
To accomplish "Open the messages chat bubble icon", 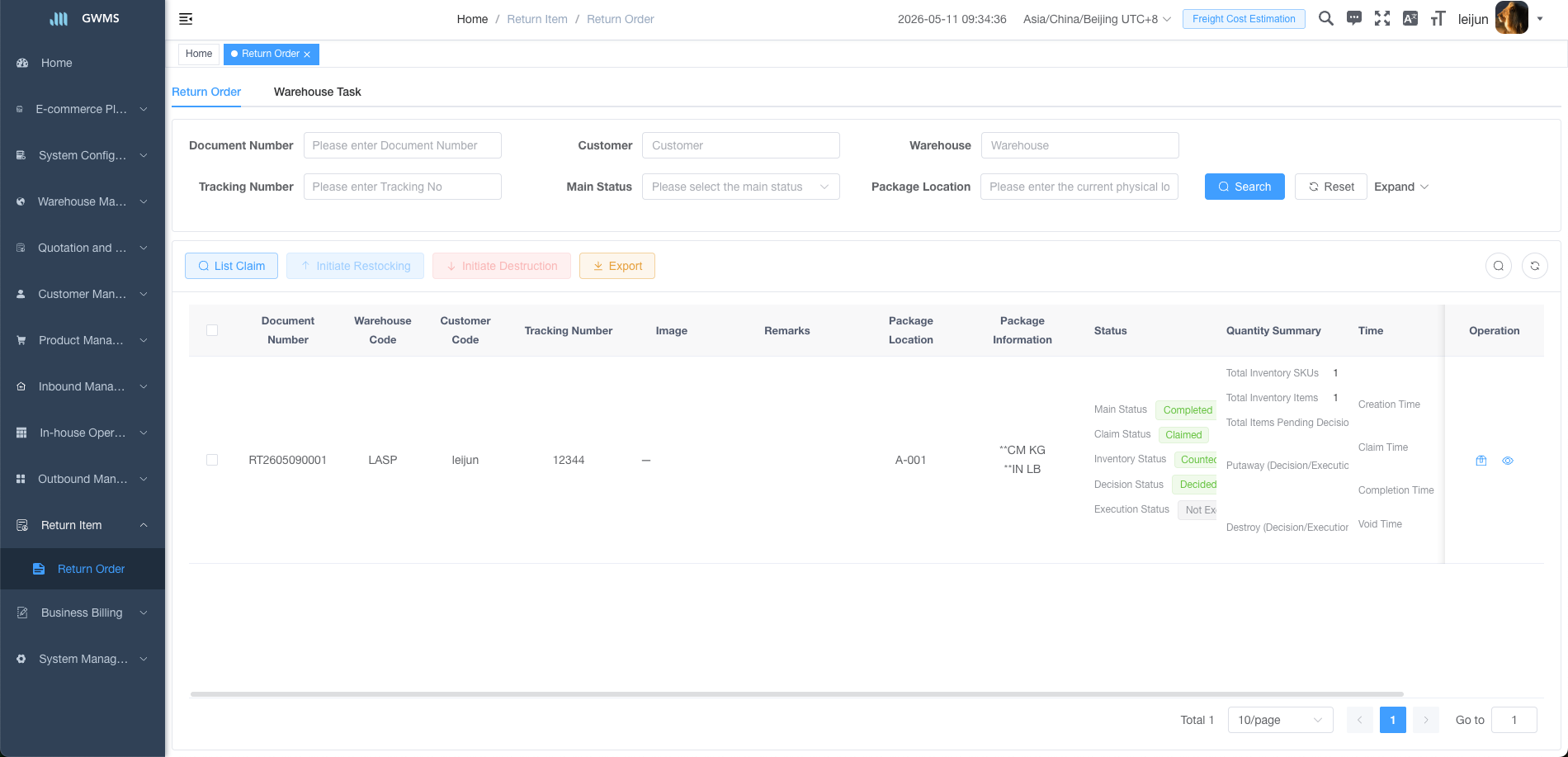I will click(1354, 18).
